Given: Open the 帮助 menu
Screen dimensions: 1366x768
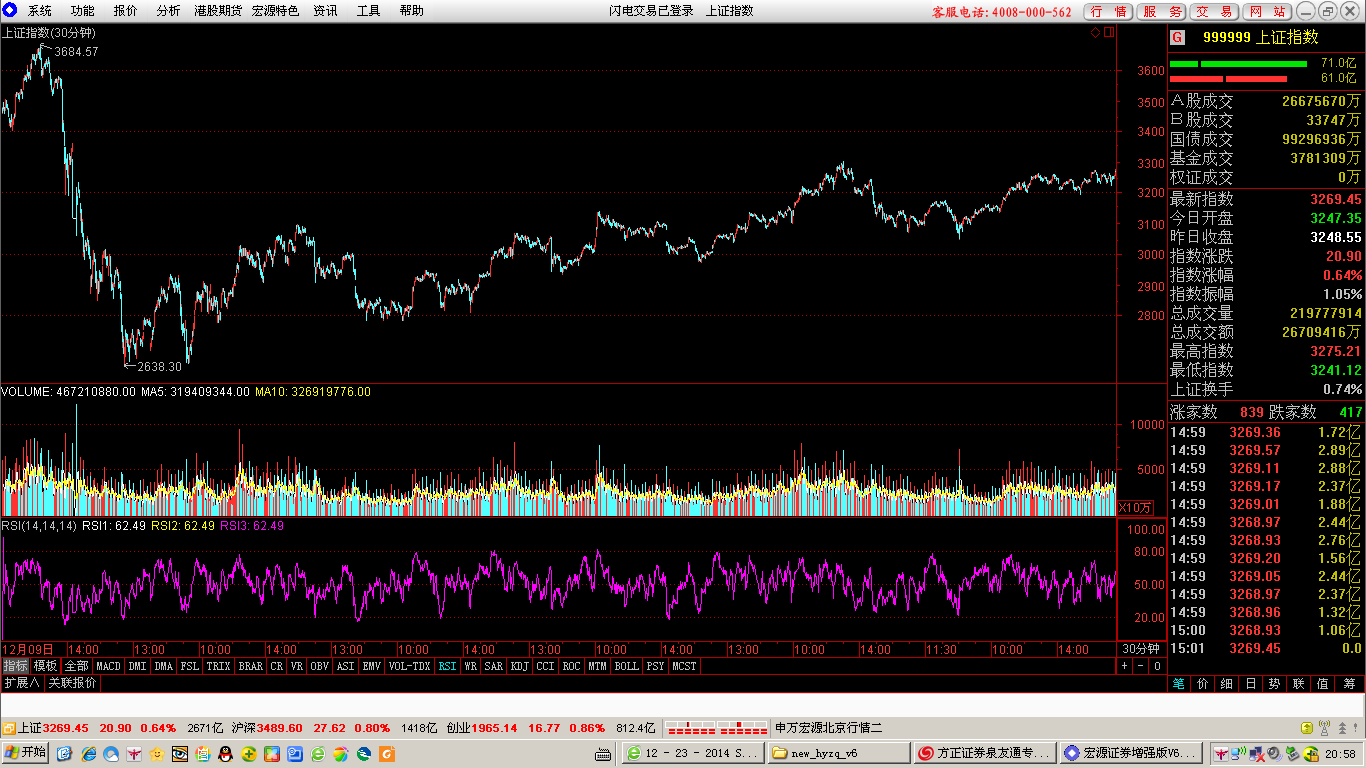Looking at the screenshot, I should [x=411, y=11].
